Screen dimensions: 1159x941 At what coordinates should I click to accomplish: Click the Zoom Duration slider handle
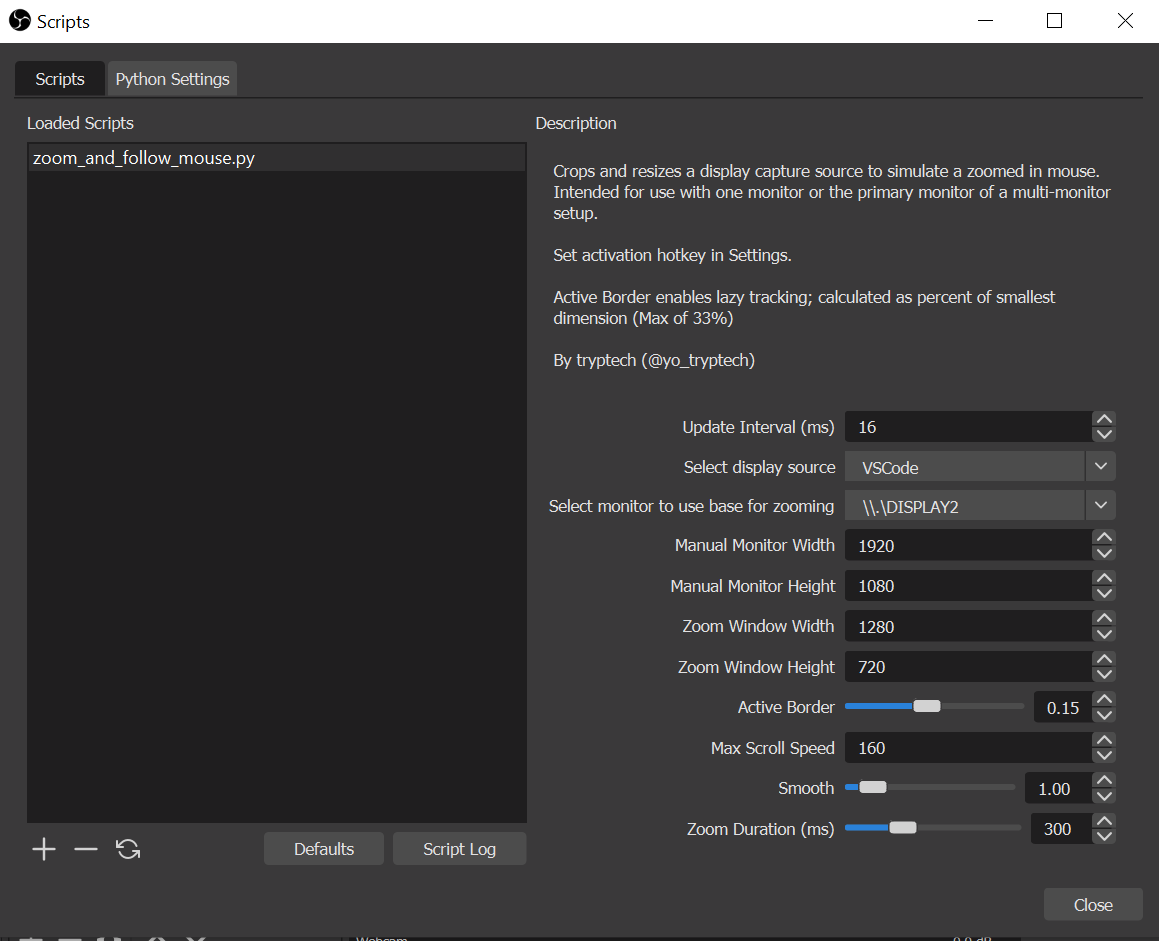pyautogui.click(x=903, y=827)
